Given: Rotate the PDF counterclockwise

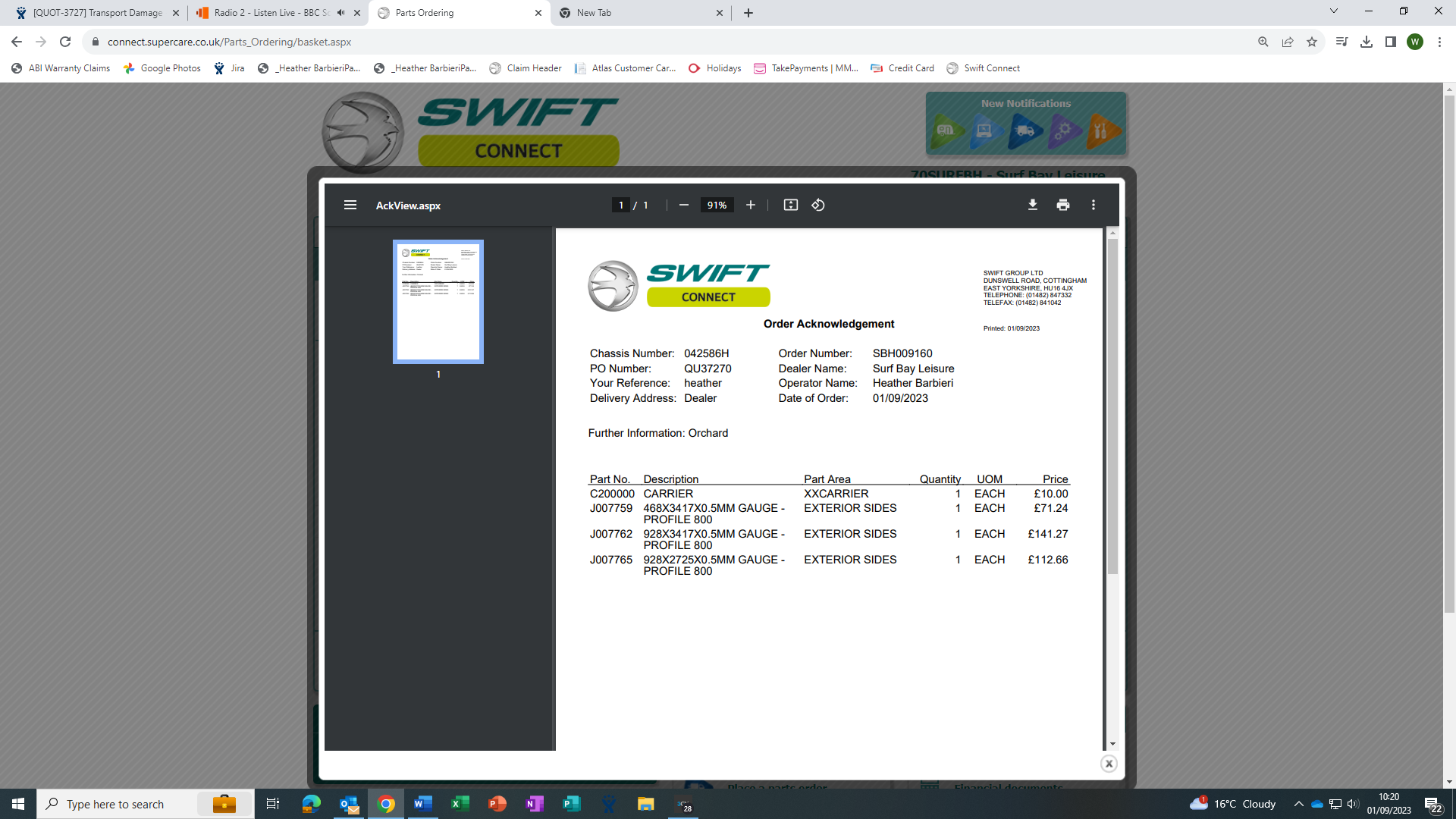Looking at the screenshot, I should pyautogui.click(x=817, y=206).
